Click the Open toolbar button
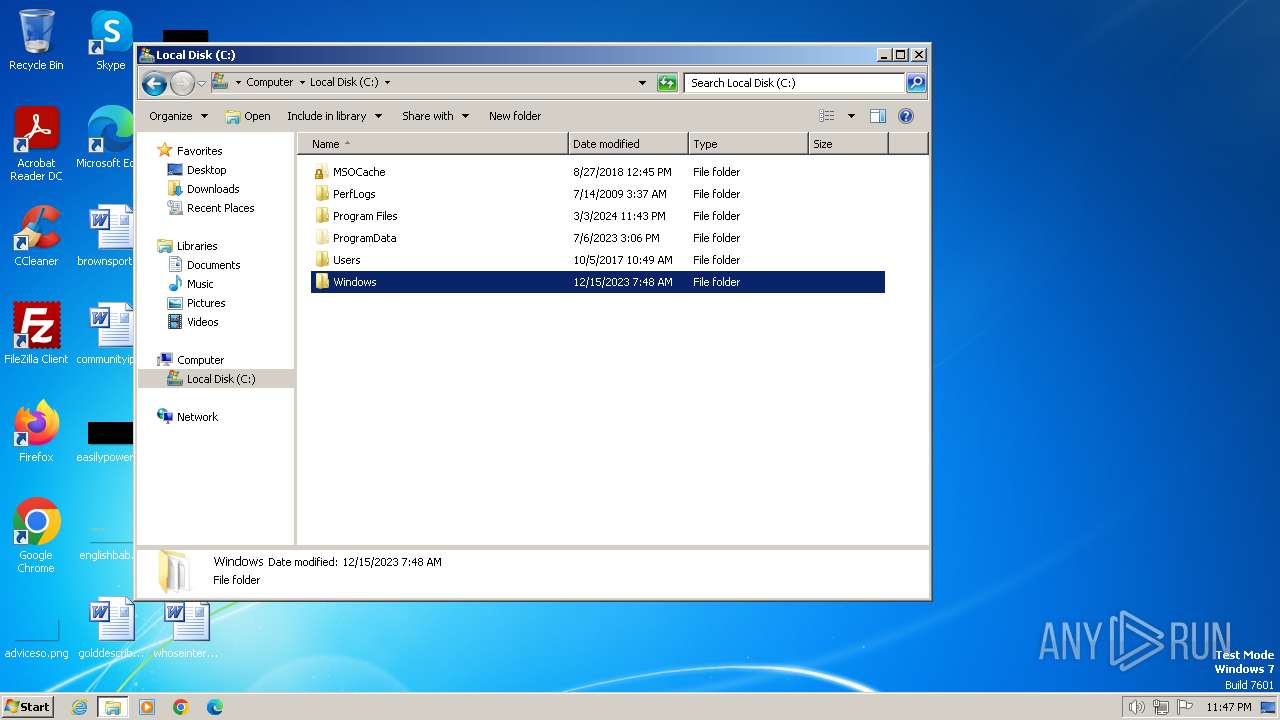The width and height of the screenshot is (1280, 720). click(248, 116)
